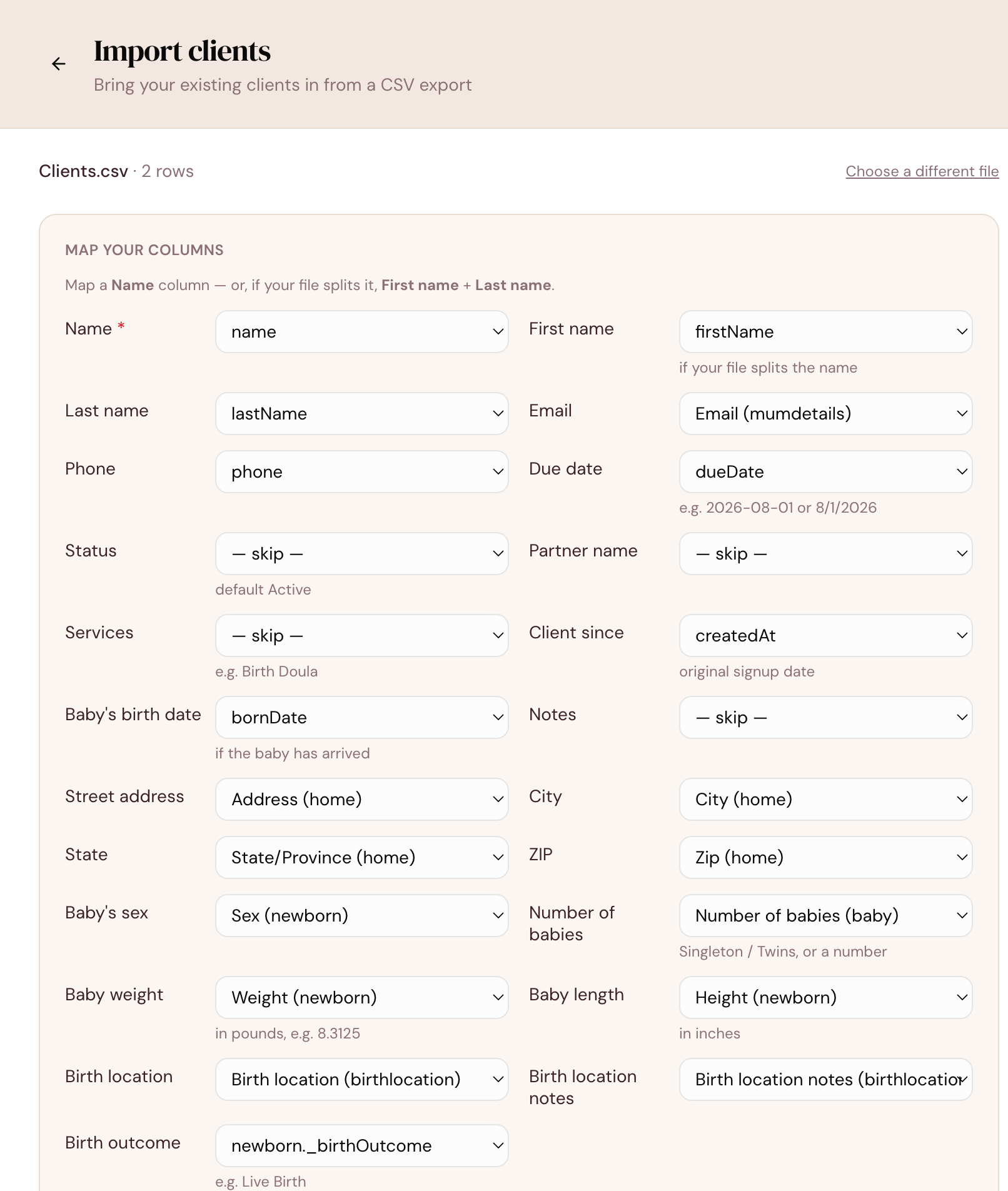Open the City dropdown showing City (home)
This screenshot has height=1191, width=1008.
[825, 800]
